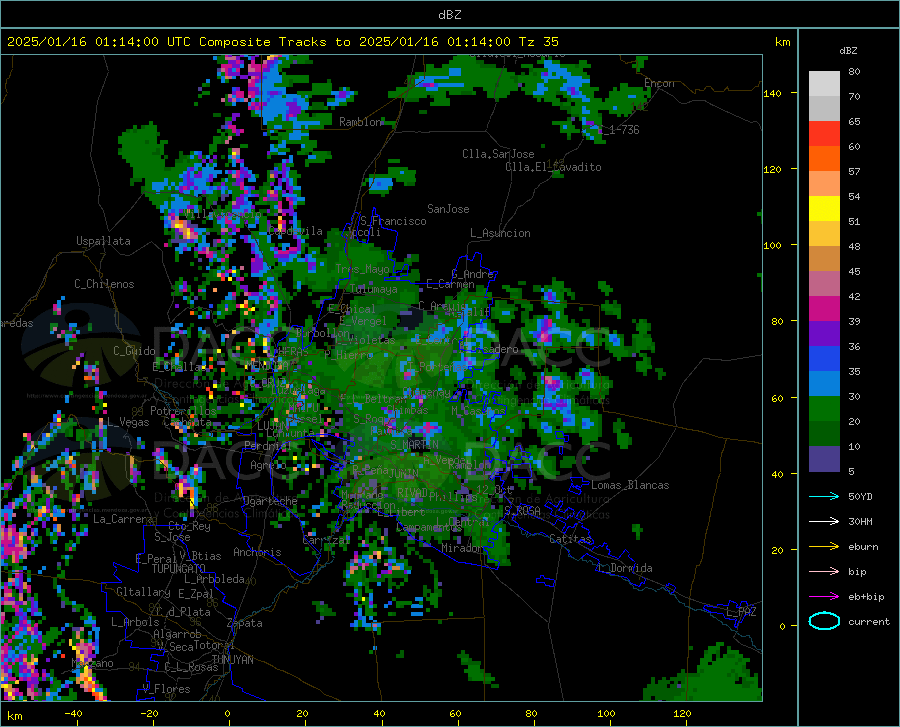Pick the purple 36–39 dBZ color band
The width and height of the screenshot is (900, 727).
click(824, 334)
